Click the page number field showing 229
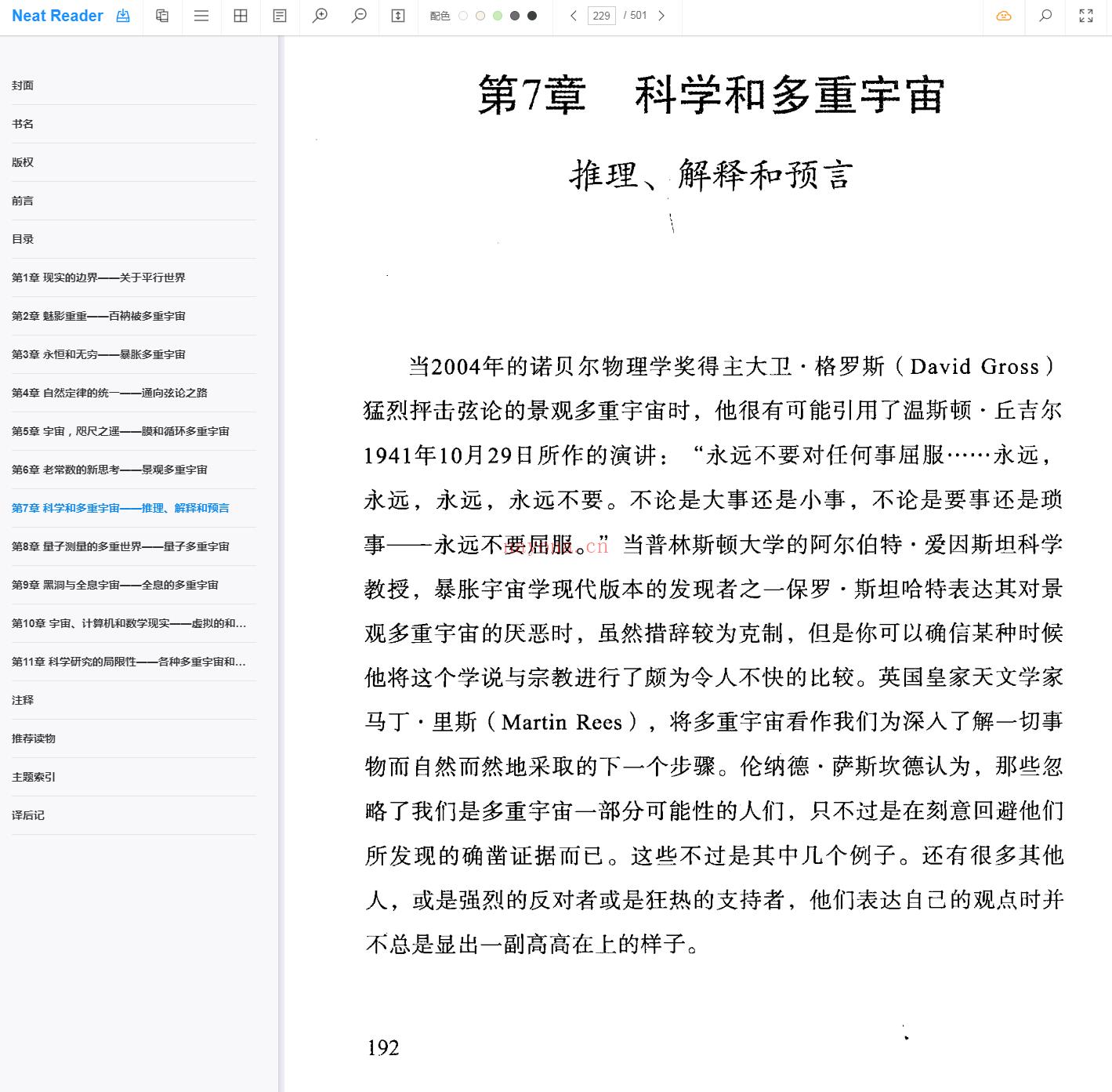This screenshot has width=1112, height=1092. [x=602, y=16]
